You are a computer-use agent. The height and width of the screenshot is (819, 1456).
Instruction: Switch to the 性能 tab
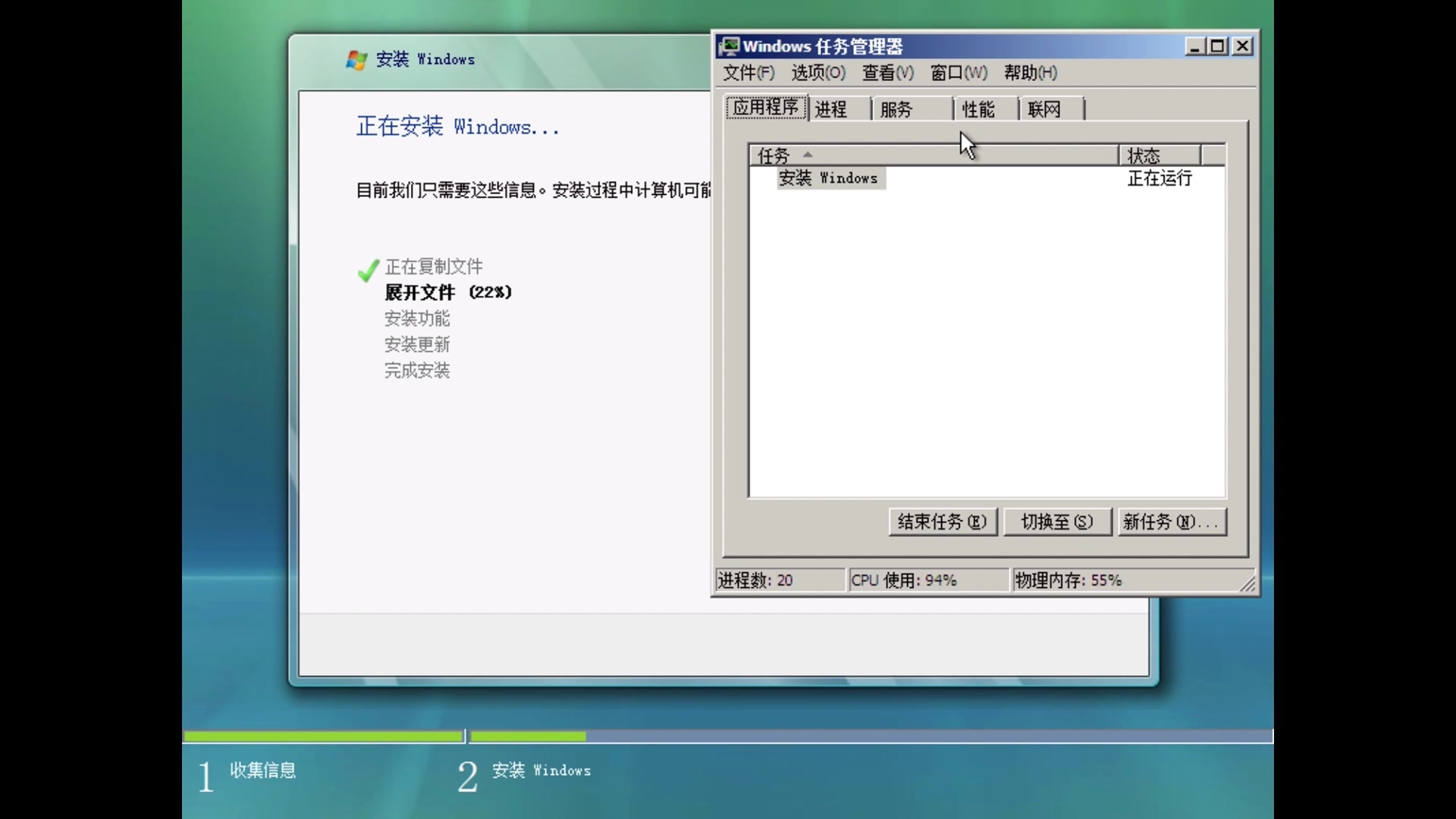pyautogui.click(x=985, y=109)
